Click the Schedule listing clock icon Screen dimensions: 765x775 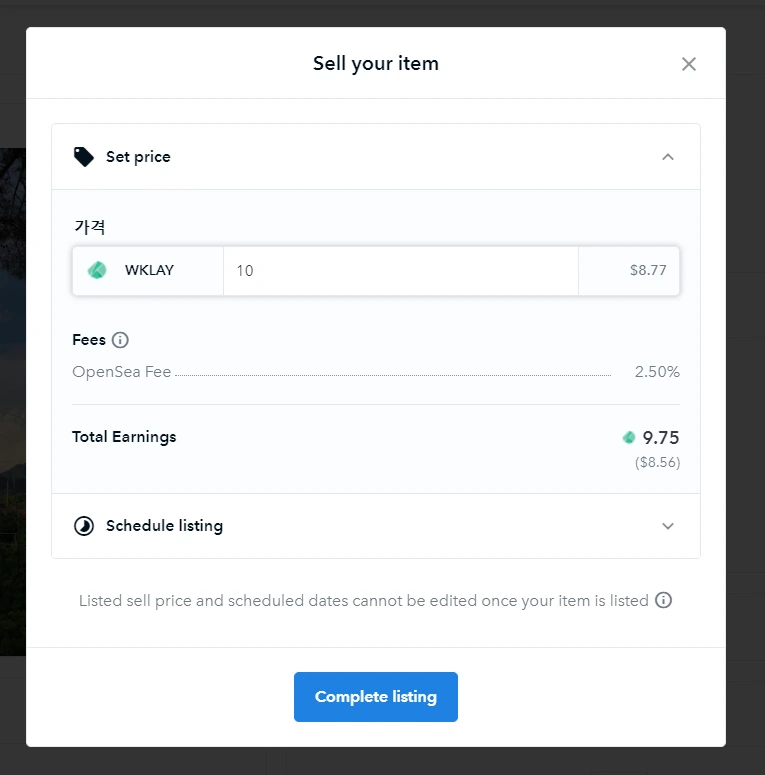pyautogui.click(x=84, y=526)
